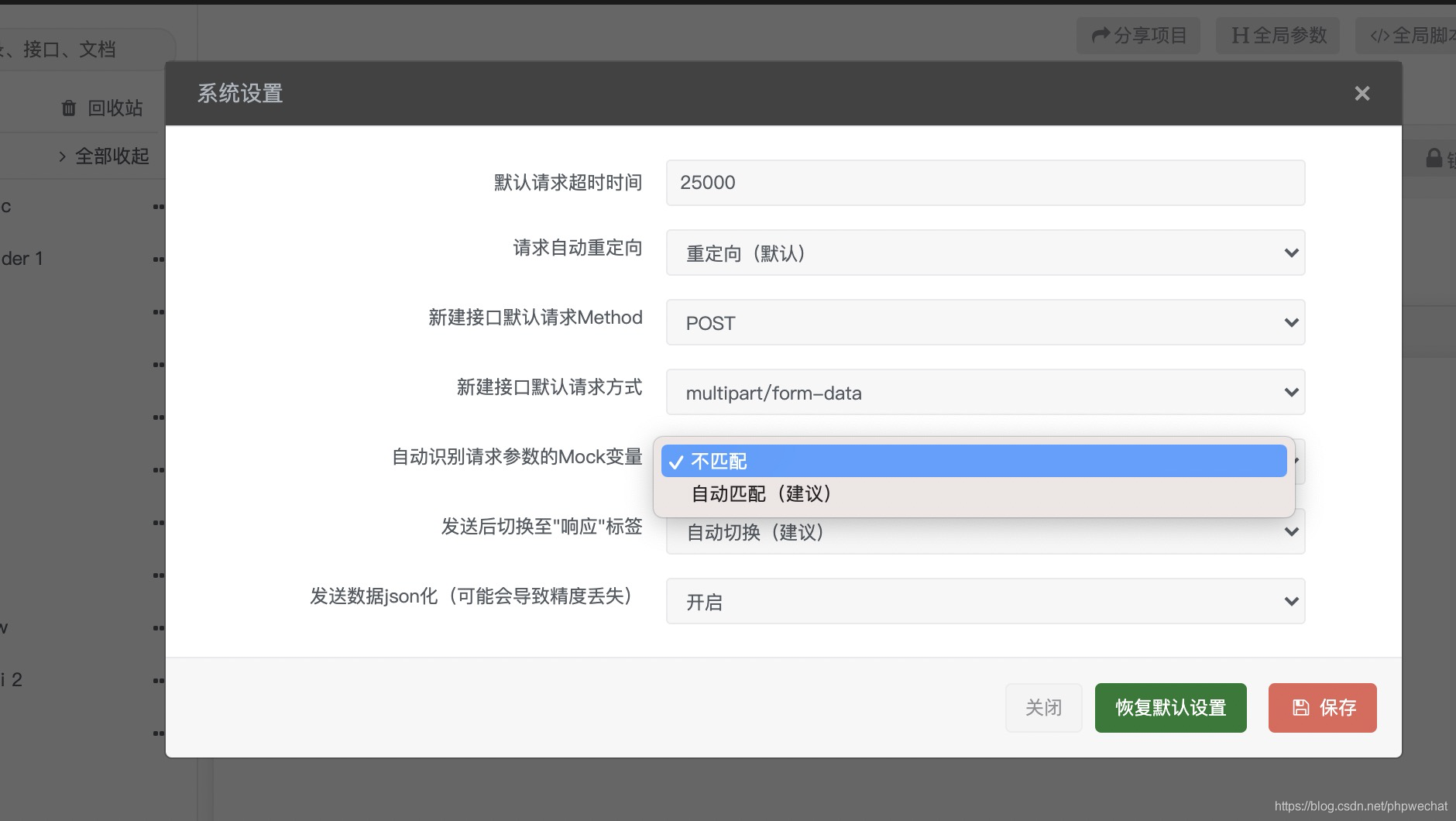Open the multipart/form-data request type dropdown
The image size is (1456, 821).
click(984, 392)
